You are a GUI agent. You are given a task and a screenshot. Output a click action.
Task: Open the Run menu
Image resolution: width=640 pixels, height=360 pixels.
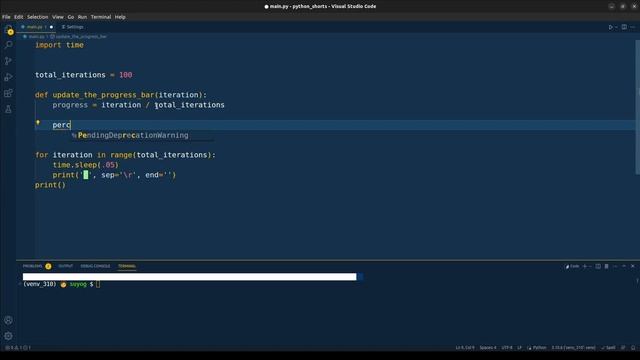click(x=82, y=17)
